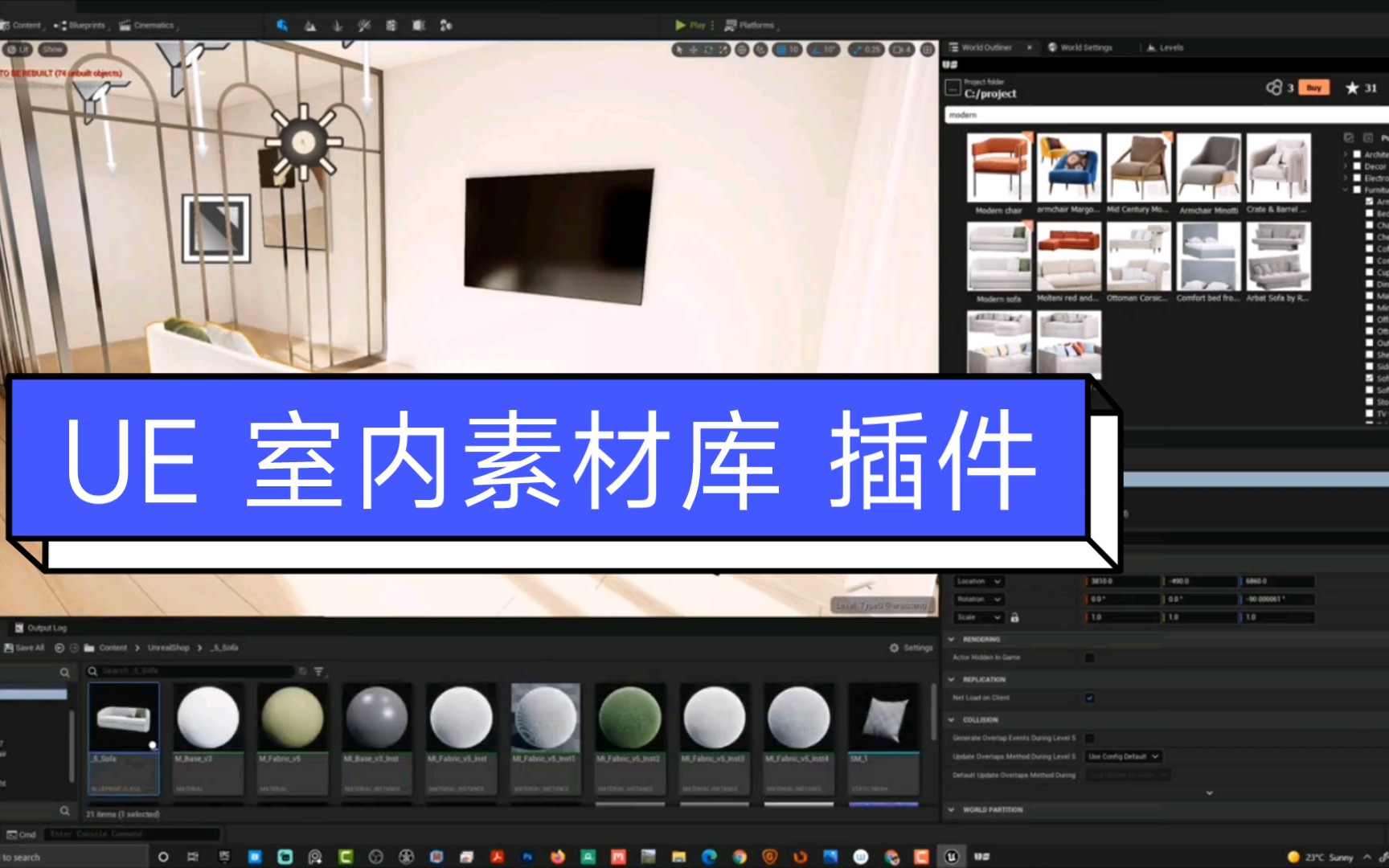
Task: Click Project folder browse button
Action: (953, 88)
